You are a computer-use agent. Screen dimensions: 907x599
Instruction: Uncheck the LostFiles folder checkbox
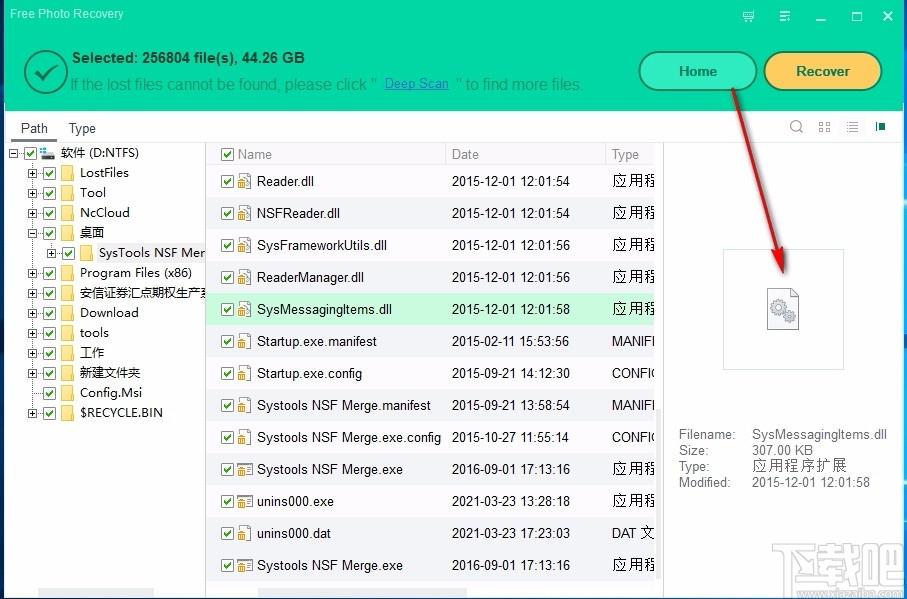(x=50, y=173)
